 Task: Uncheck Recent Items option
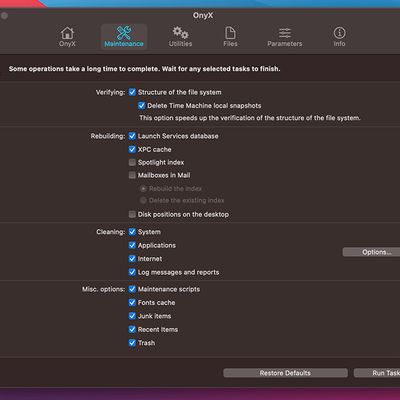(132, 329)
